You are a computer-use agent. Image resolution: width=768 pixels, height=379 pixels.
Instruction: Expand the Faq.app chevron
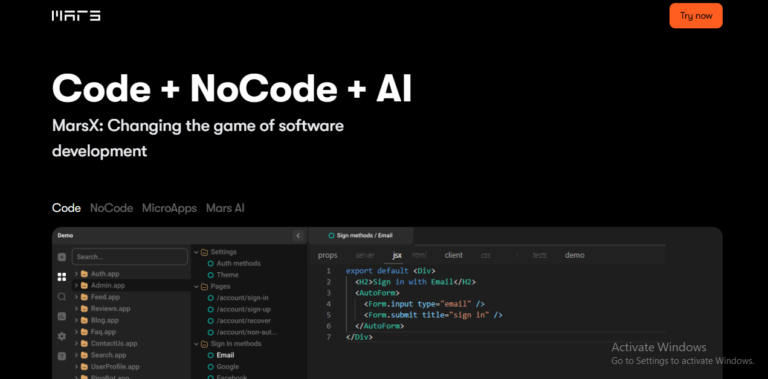tap(76, 332)
